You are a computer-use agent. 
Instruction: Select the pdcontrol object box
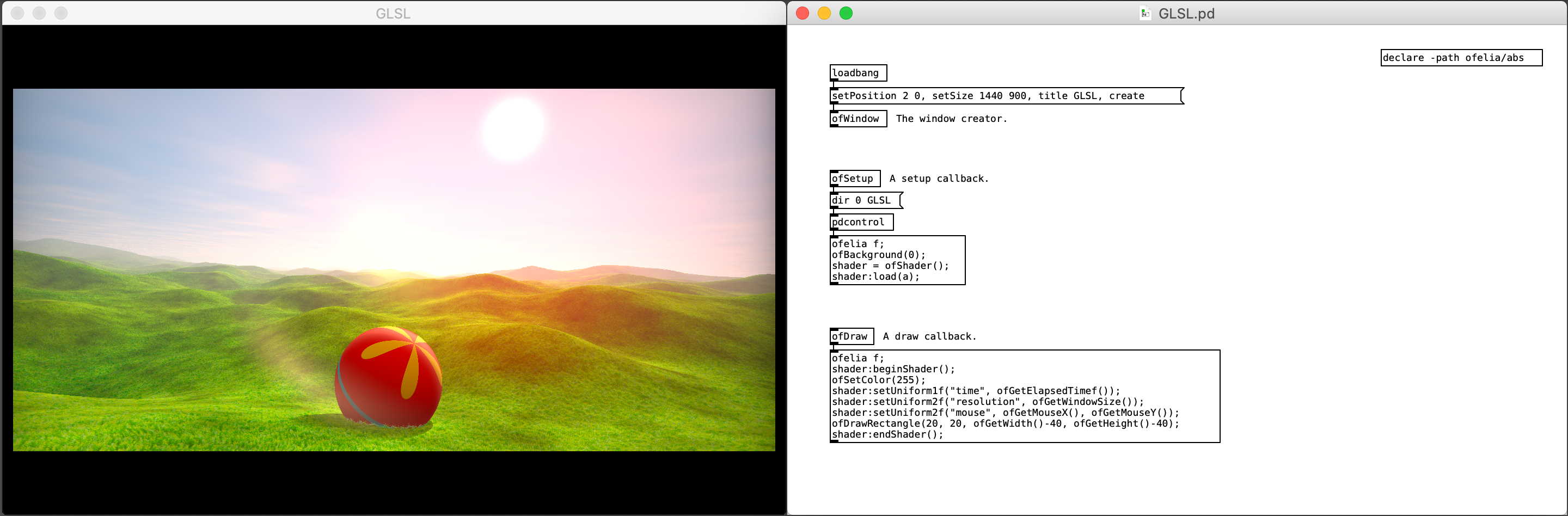click(x=861, y=222)
